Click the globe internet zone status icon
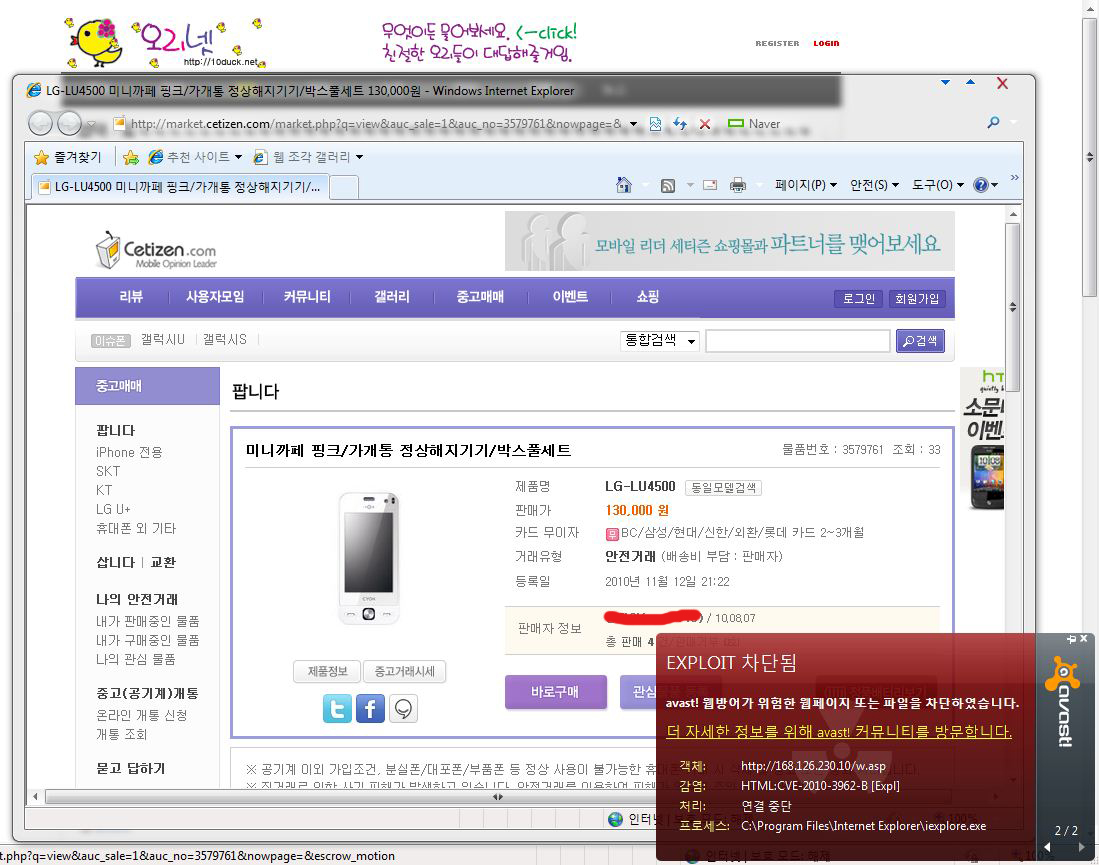This screenshot has height=865, width=1099. (x=615, y=819)
